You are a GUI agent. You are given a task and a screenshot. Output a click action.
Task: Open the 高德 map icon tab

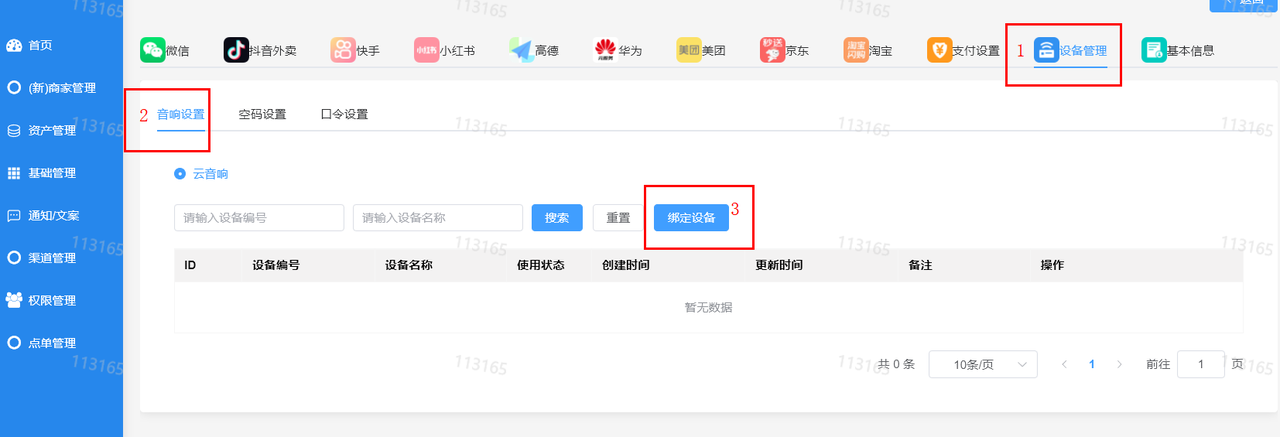point(521,50)
